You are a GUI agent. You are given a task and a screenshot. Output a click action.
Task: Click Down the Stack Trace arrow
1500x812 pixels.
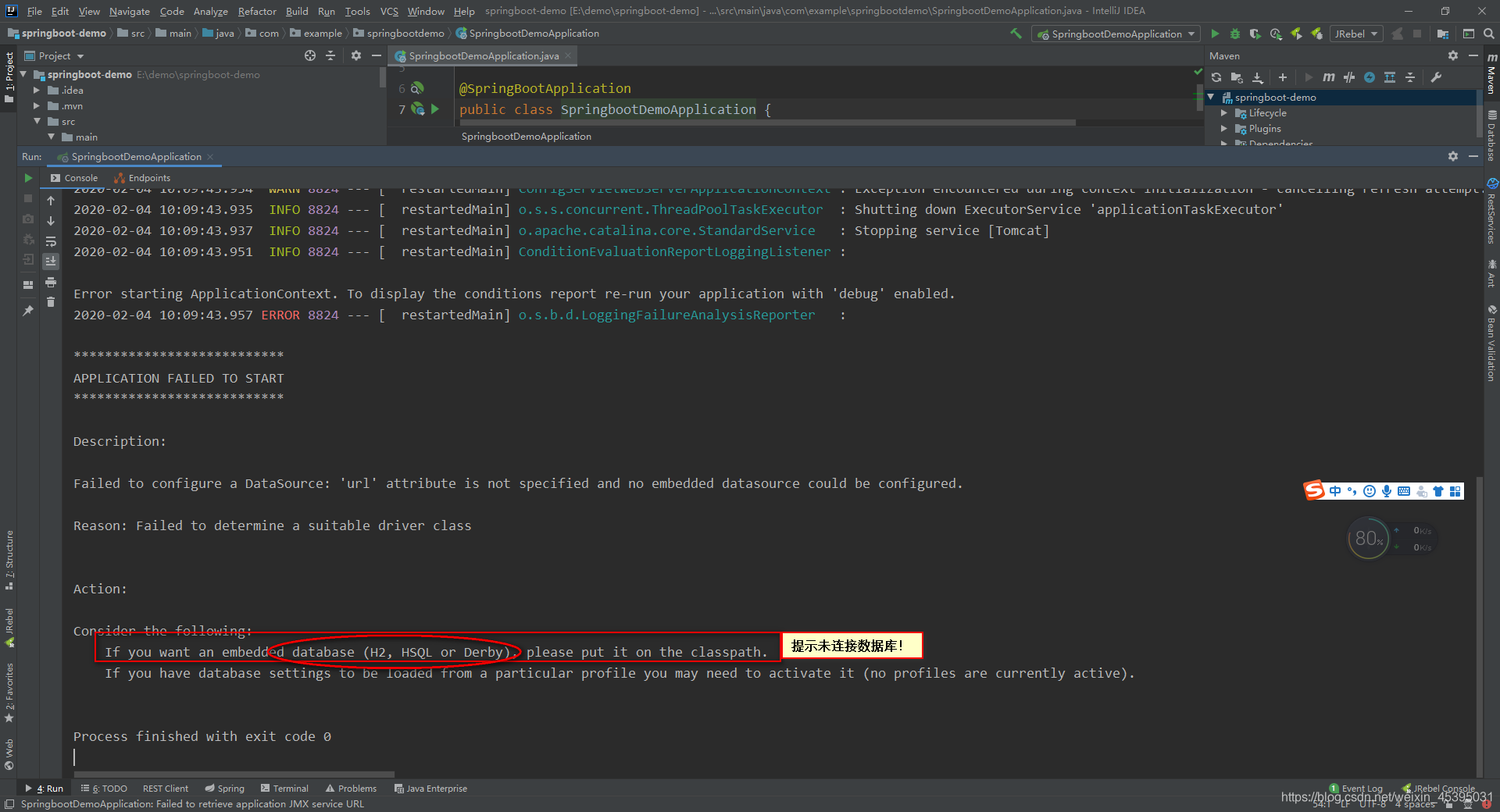(x=51, y=221)
